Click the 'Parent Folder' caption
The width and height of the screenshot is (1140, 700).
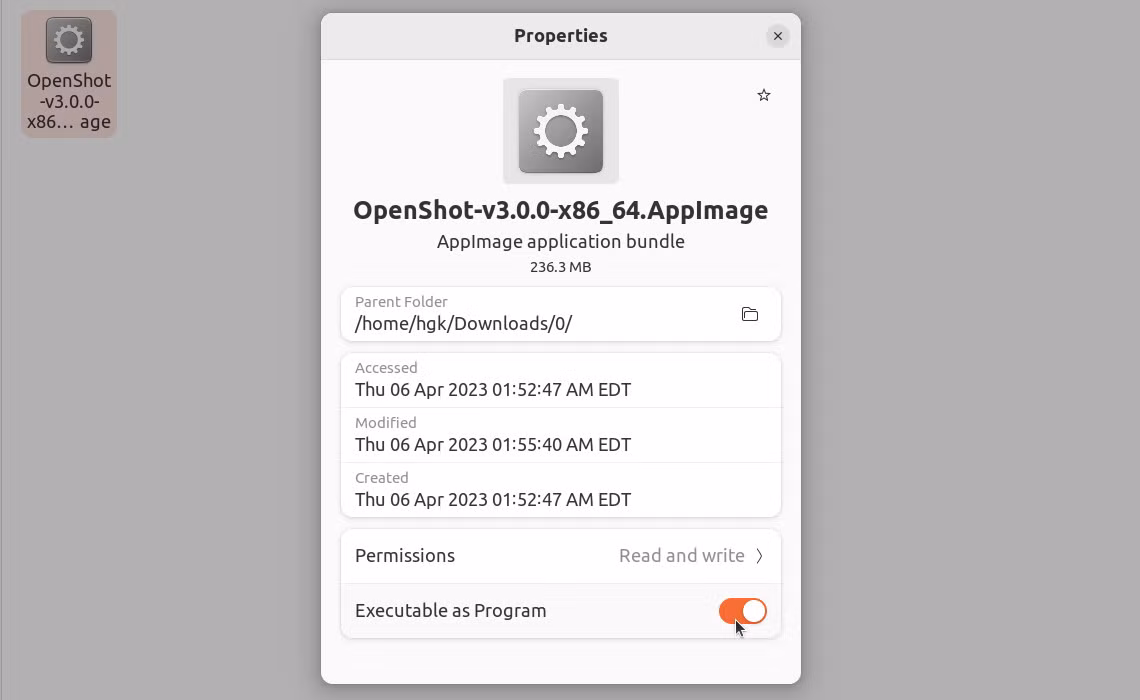[401, 302]
